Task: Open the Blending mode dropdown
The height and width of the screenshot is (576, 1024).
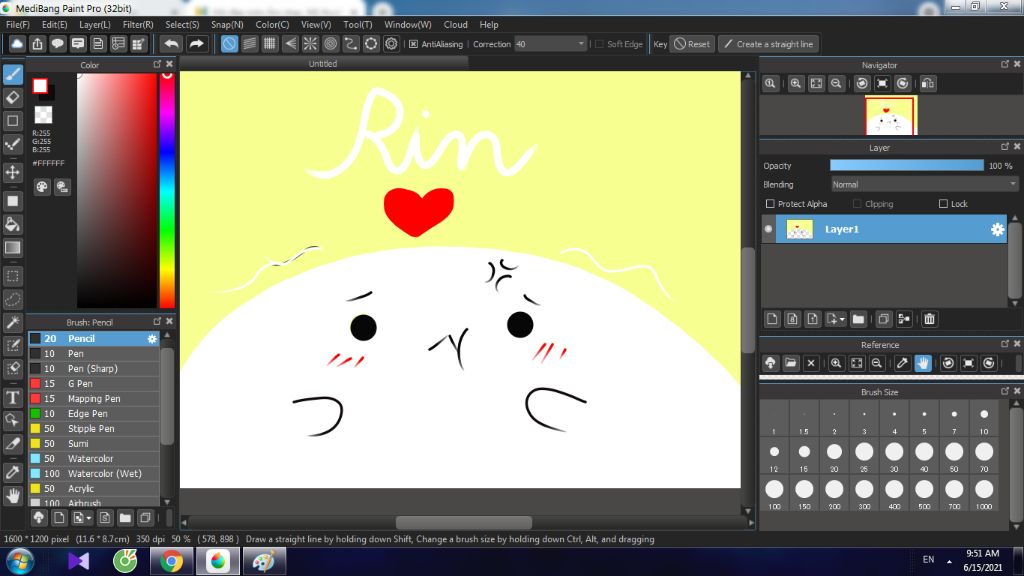Action: tap(923, 184)
